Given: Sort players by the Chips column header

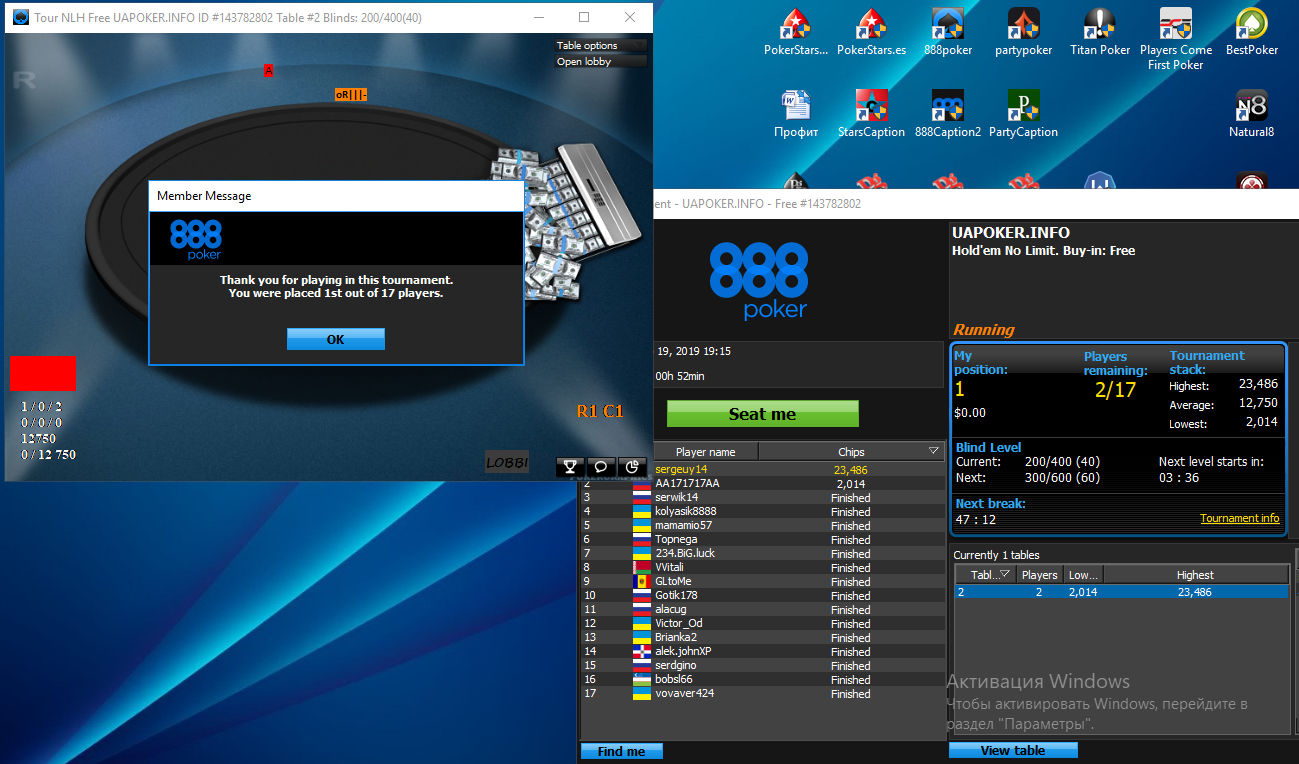Looking at the screenshot, I should coord(851,452).
